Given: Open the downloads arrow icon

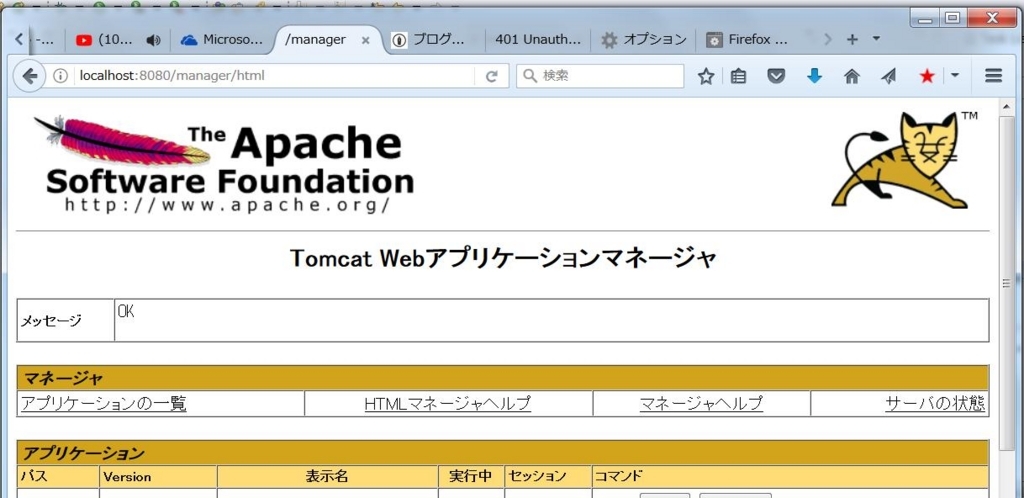Looking at the screenshot, I should pyautogui.click(x=814, y=76).
